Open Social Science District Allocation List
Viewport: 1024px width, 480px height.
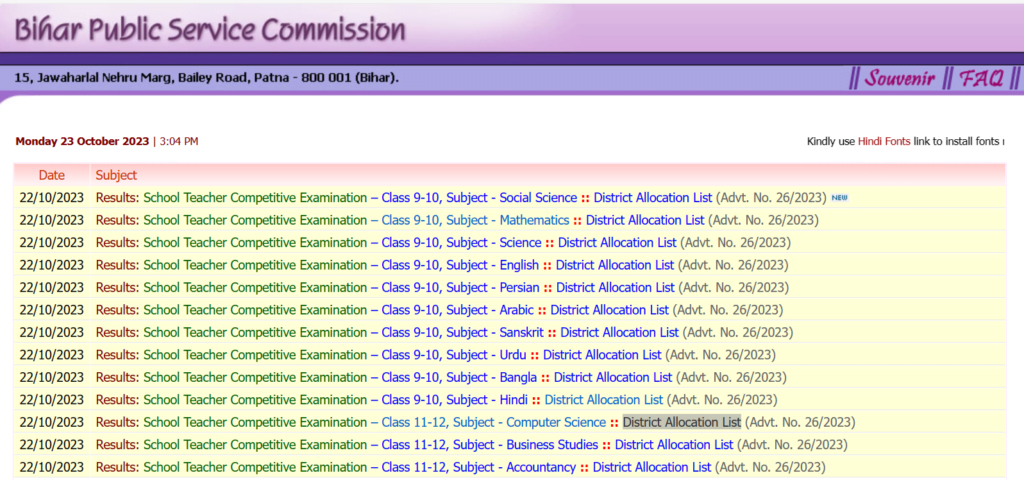pos(652,198)
